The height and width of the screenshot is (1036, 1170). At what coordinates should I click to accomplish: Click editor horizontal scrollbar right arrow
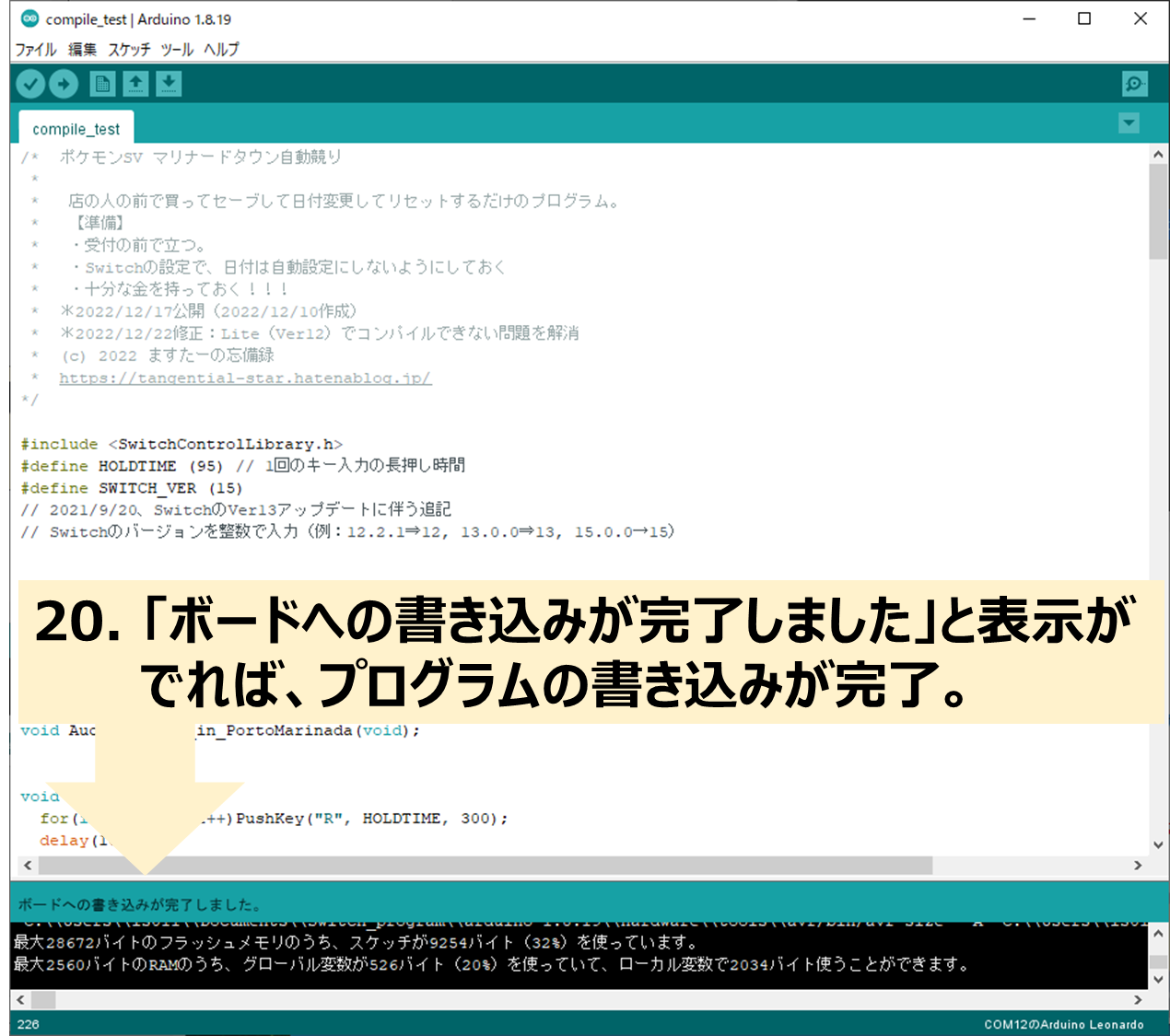click(1138, 866)
